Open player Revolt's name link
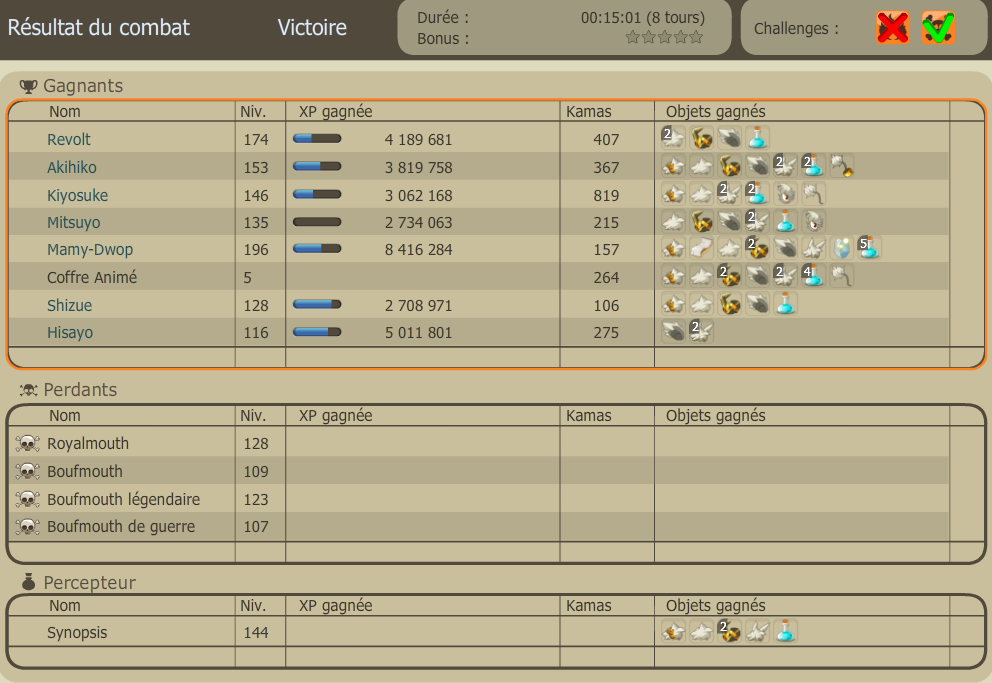The height and width of the screenshot is (683, 992). click(69, 140)
